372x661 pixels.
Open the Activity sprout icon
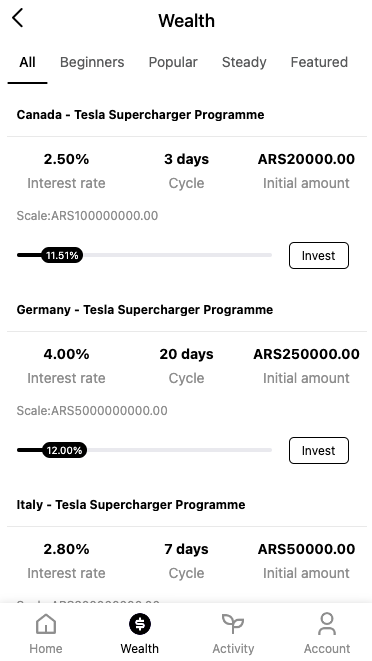233,624
